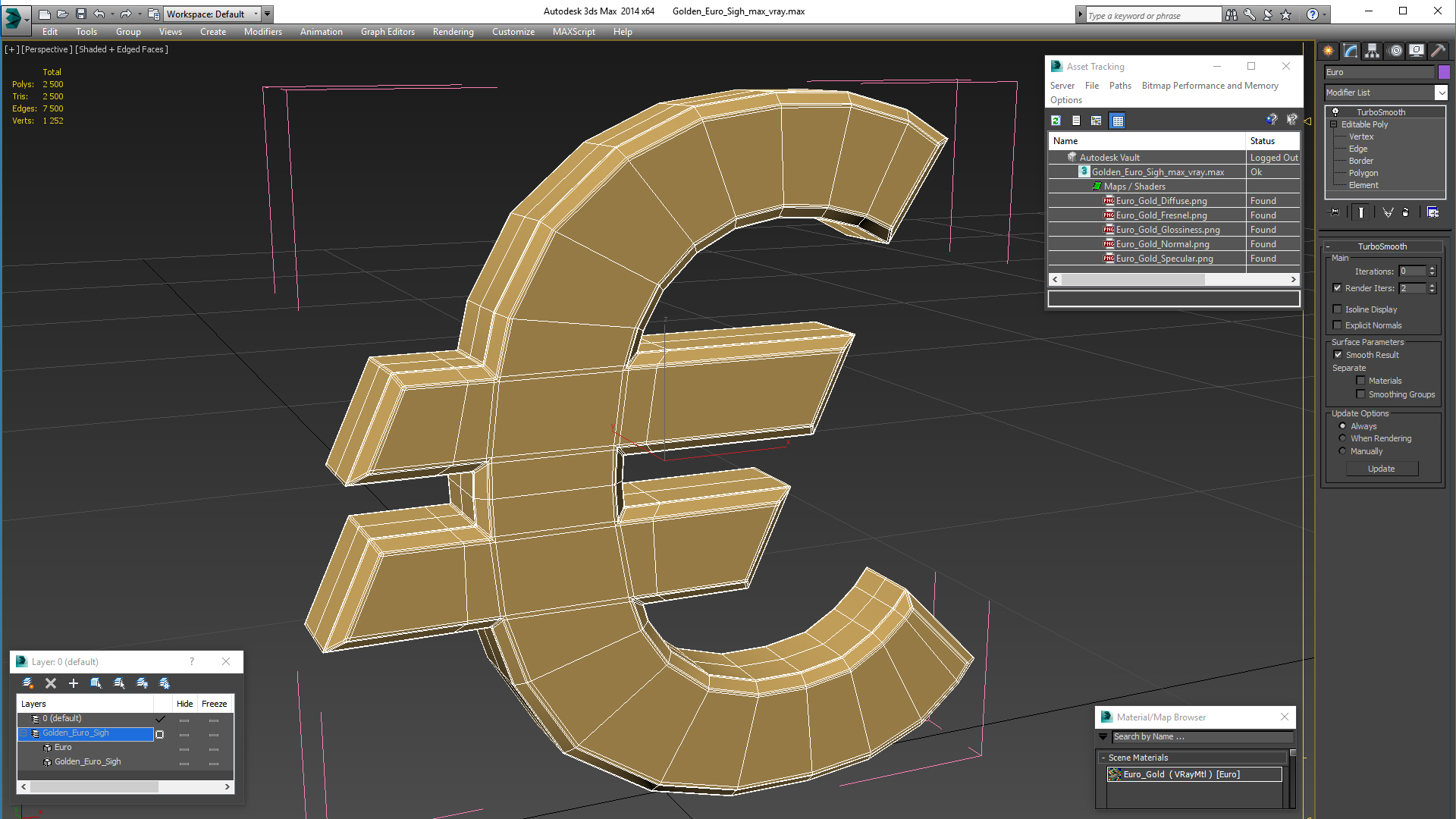Click Freeze All Layers snowflake icon
The image size is (1456, 819).
(165, 683)
